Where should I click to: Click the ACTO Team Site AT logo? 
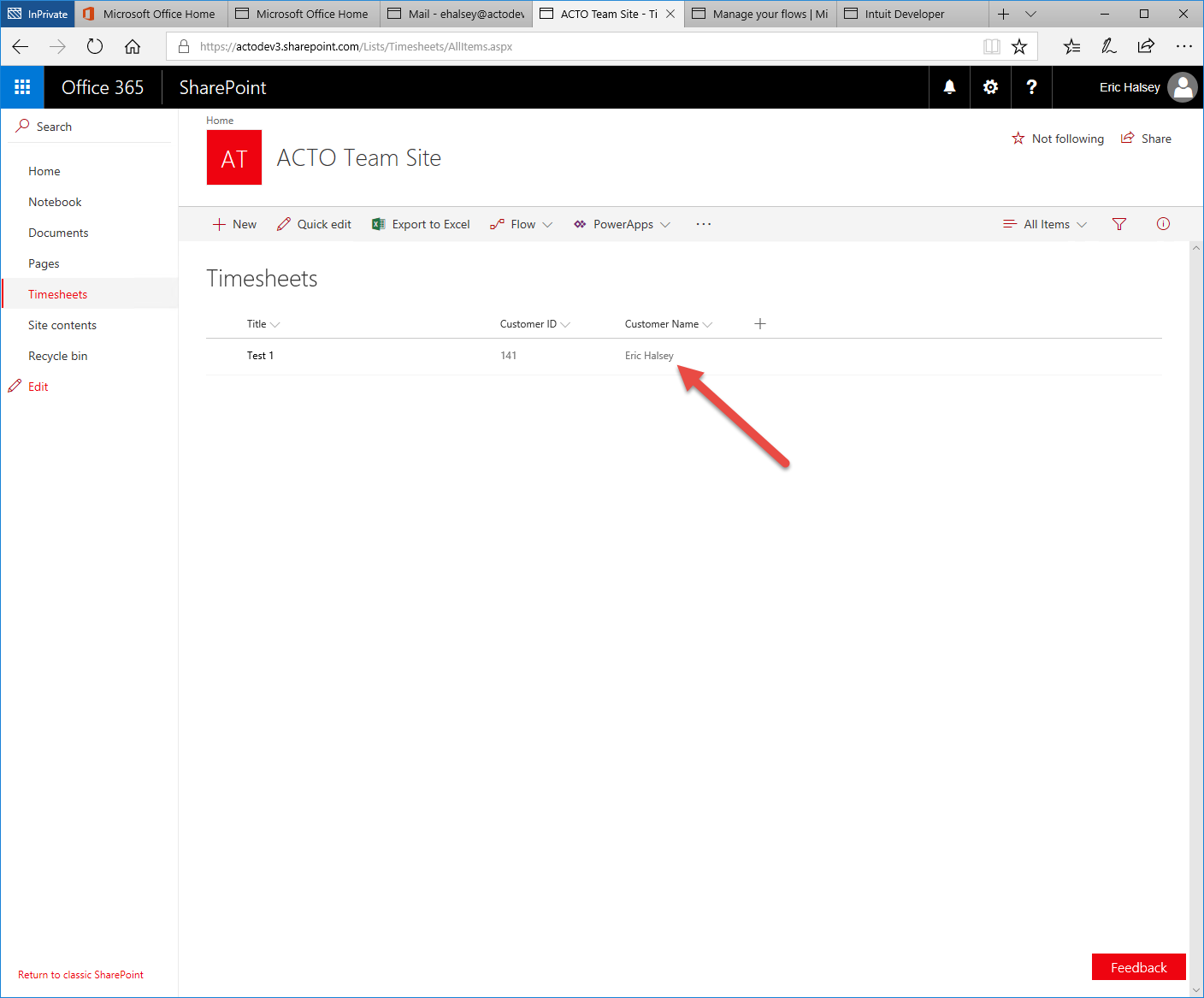coord(234,157)
